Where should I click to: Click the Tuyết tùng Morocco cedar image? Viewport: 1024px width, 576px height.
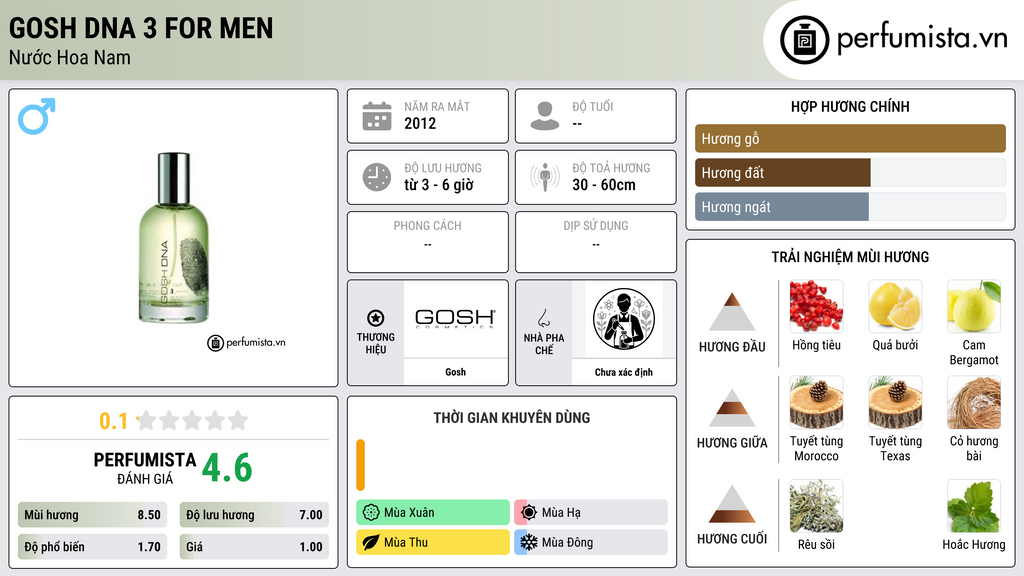pos(816,402)
